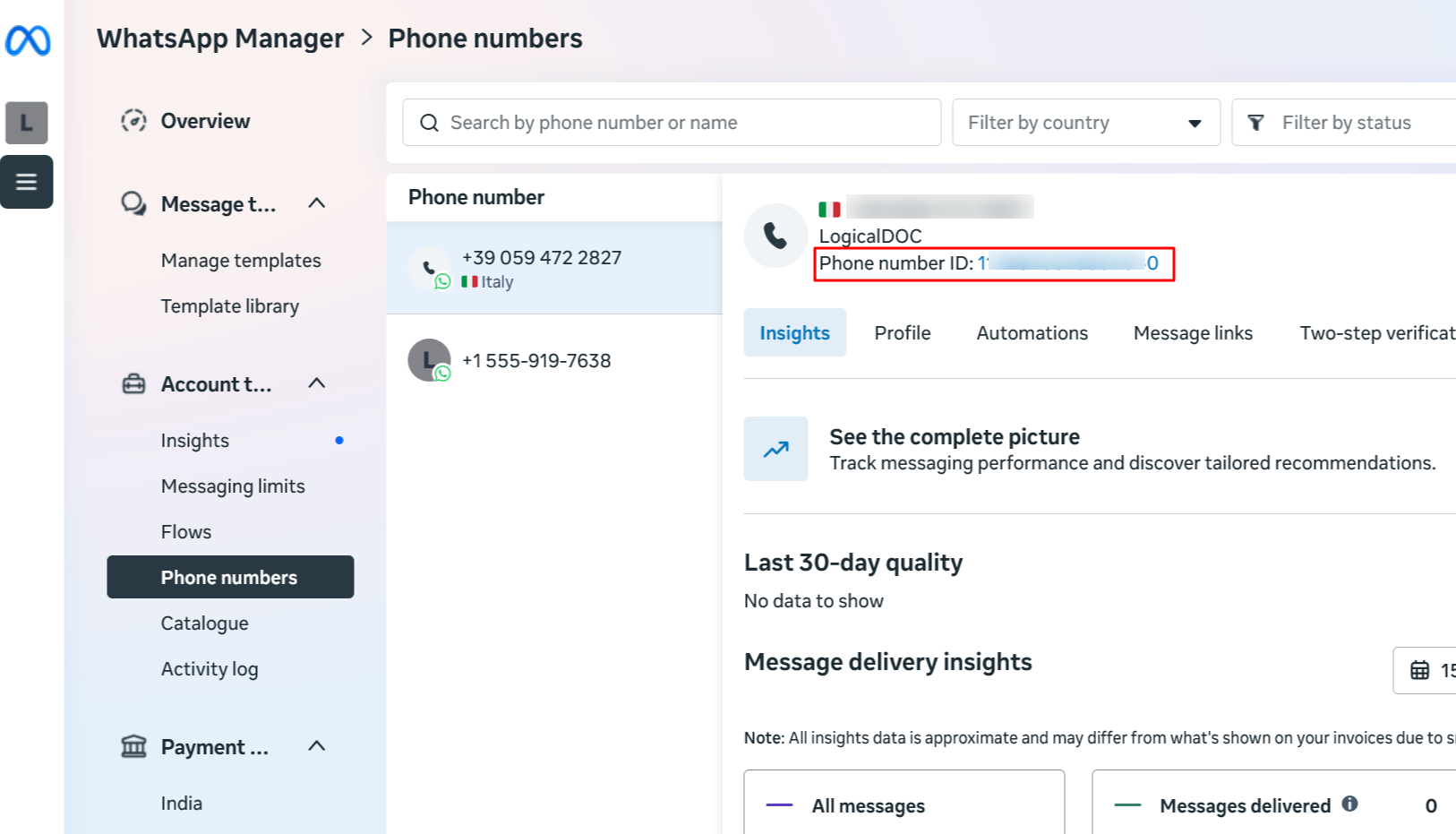The width and height of the screenshot is (1456, 834).
Task: Click WhatsApp Manager breadcrumb
Action: coord(220,39)
